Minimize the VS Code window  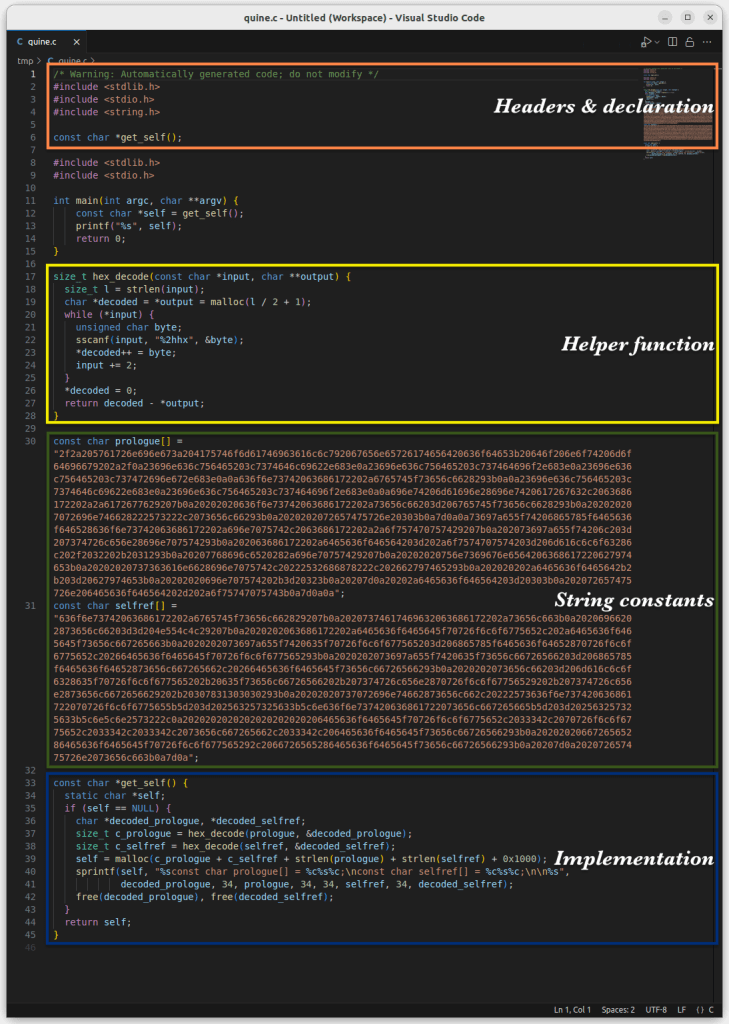click(x=665, y=17)
